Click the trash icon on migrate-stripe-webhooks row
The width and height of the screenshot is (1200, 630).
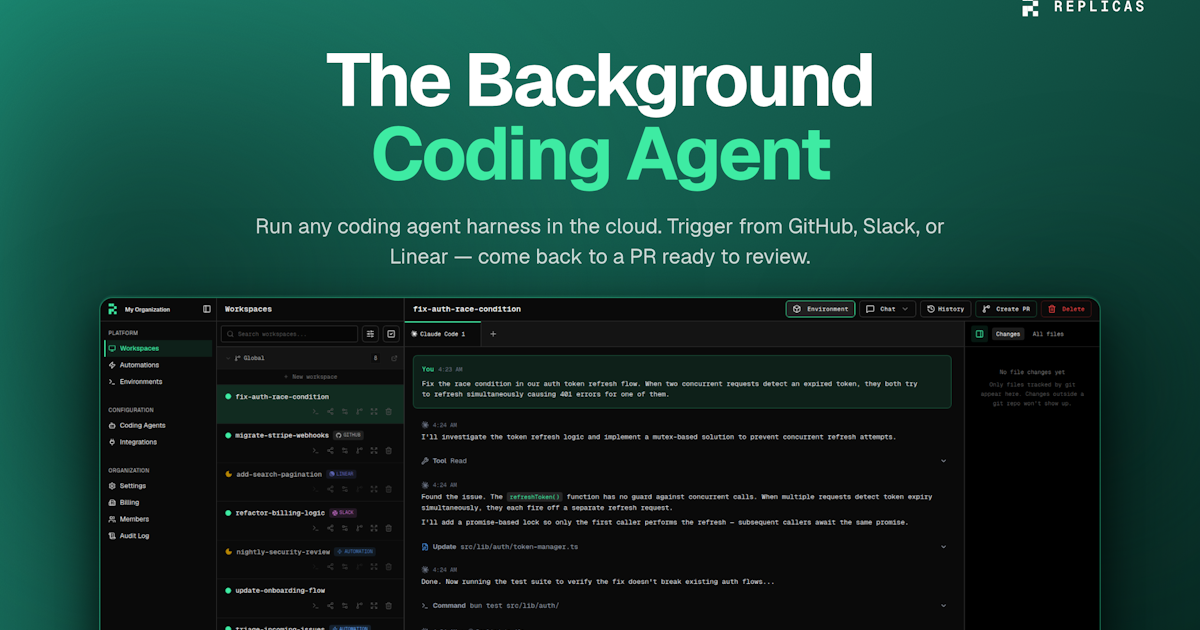tap(389, 450)
